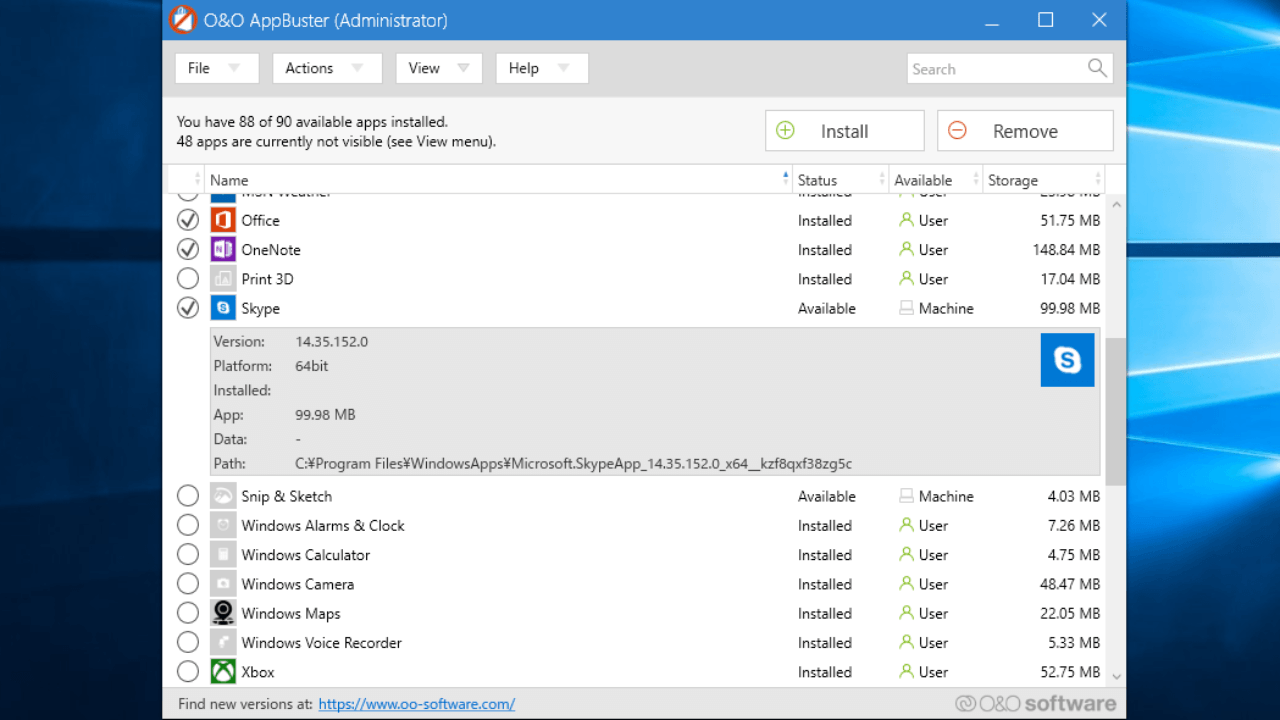This screenshot has width=1280, height=720.
Task: Click the O&O AppBuster title bar logo
Action: [x=182, y=20]
